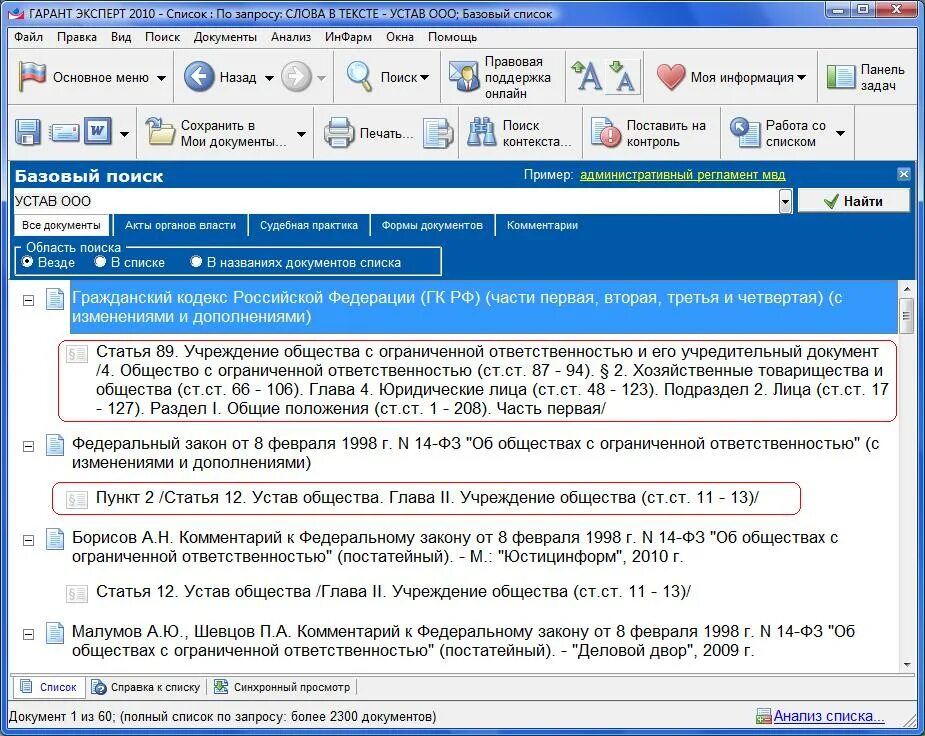Click Сохранить в Мои документы folder icon
Screen dimensions: 925x736
click(x=160, y=132)
